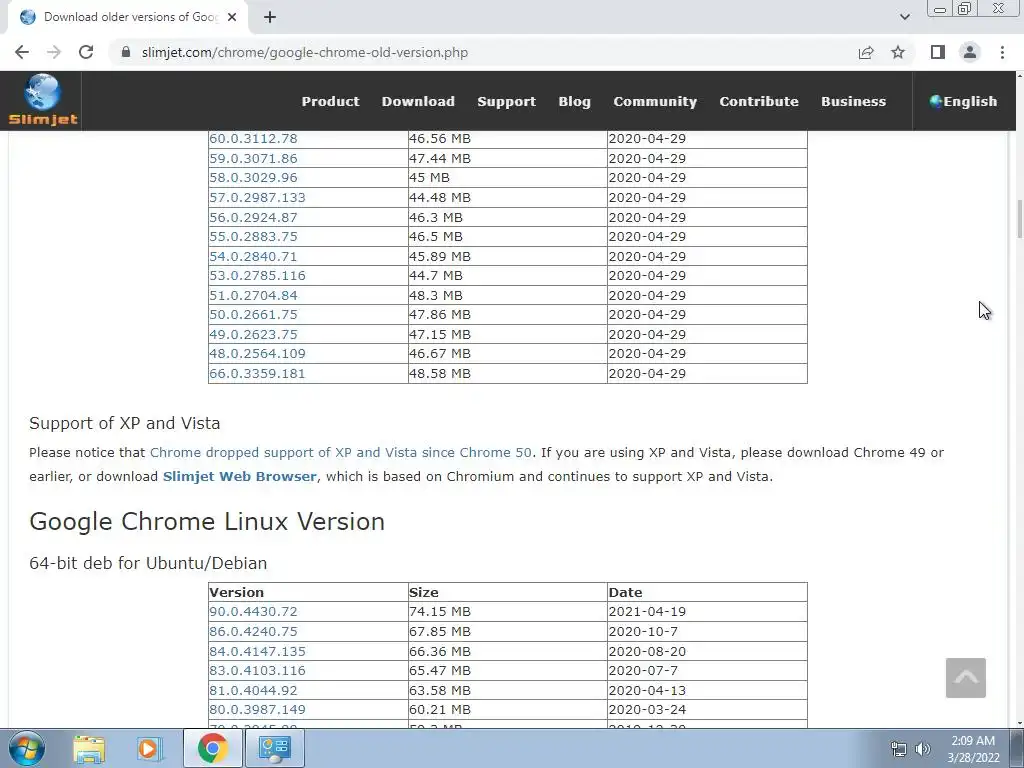Click the page vertical scrollbar thumb
The image size is (1024, 768).
coord(1018,220)
